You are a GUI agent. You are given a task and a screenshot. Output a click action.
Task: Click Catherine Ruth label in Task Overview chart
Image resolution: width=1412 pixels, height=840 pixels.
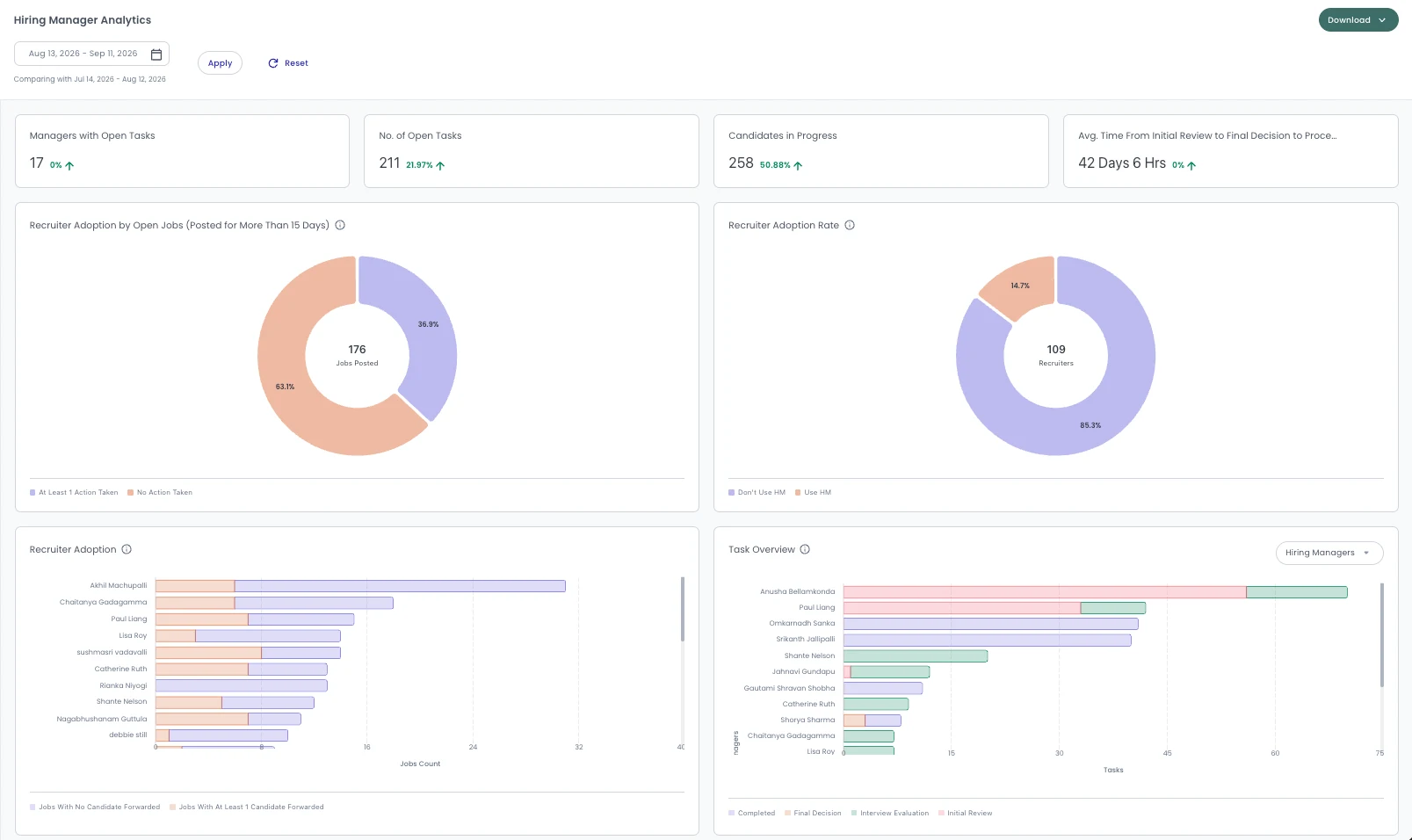808,705
